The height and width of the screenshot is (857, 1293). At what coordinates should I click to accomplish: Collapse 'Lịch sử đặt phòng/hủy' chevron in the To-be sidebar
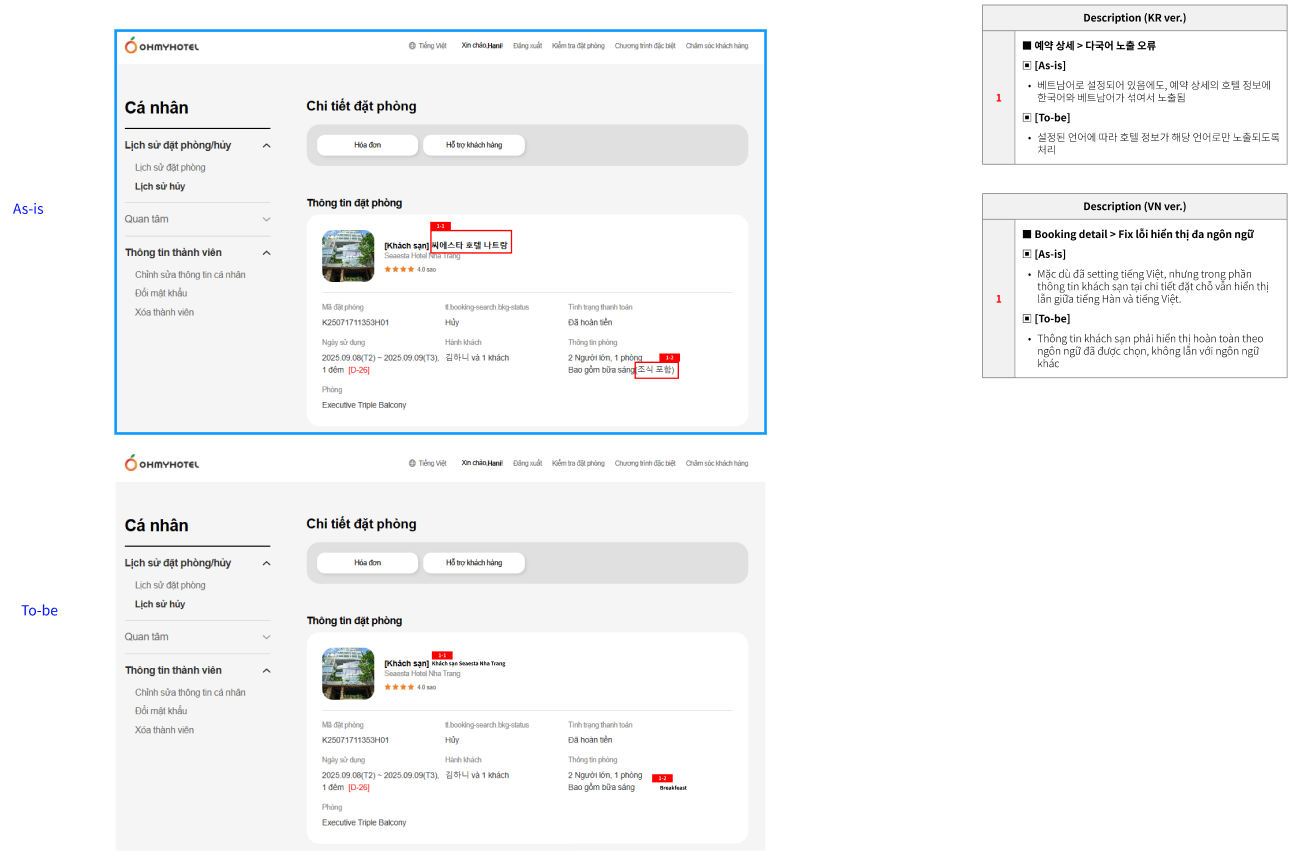pos(266,563)
